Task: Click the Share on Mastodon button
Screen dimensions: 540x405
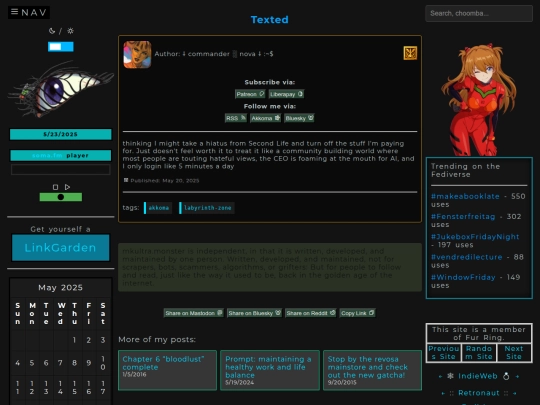Action: tap(194, 313)
